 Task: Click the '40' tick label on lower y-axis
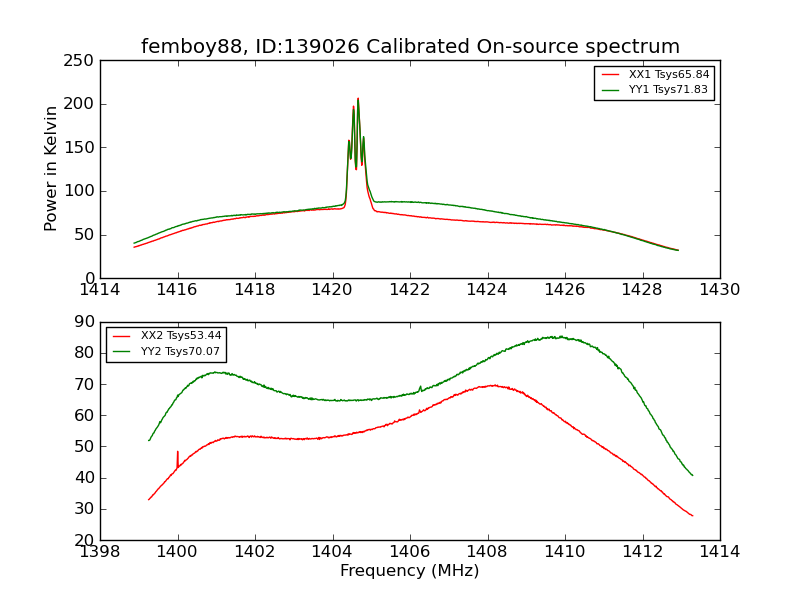coord(85,478)
